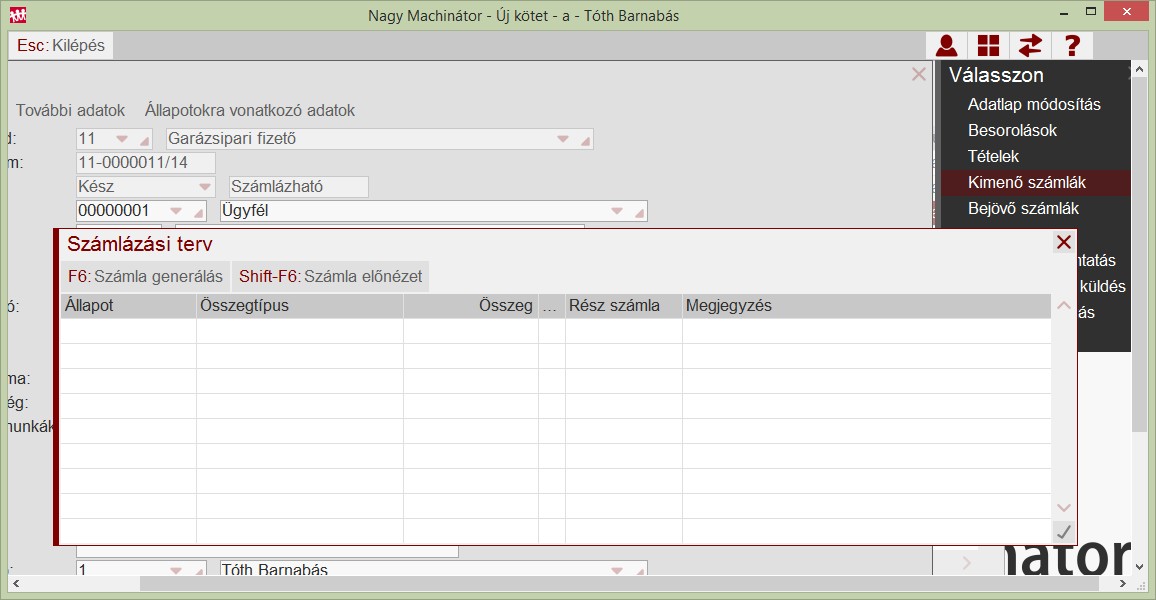Click right arrow of horizontal scrollbar
This screenshot has width=1156, height=600.
(1123, 584)
